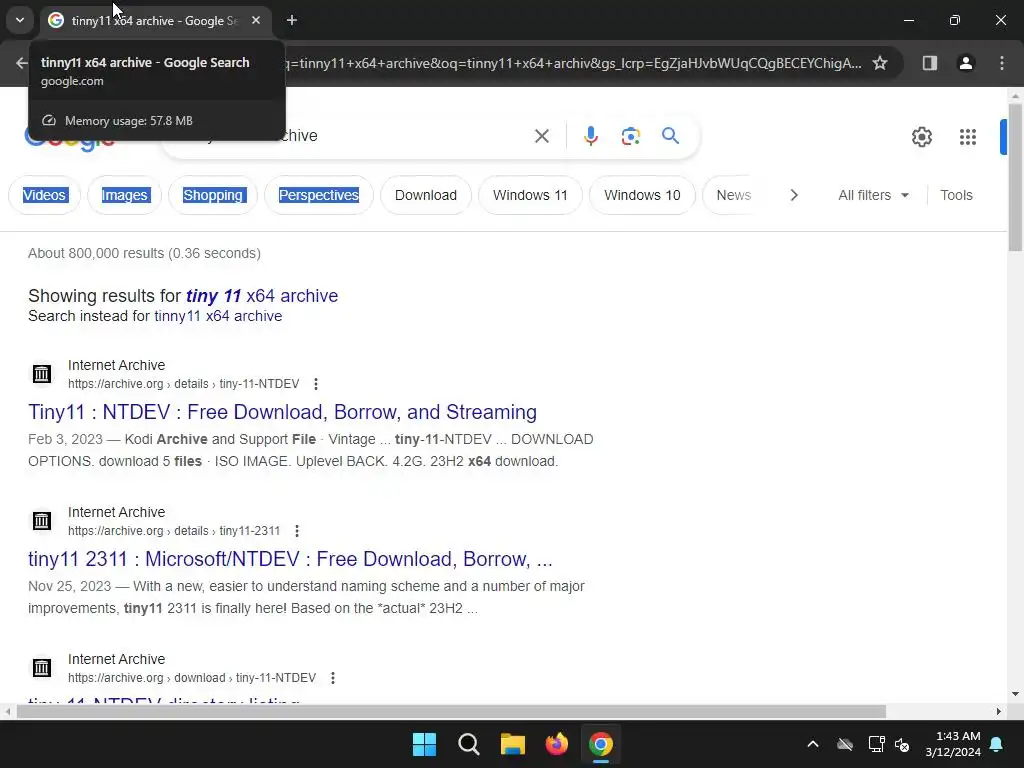Submit the search using the magnifier icon
Screen dimensions: 1024x768
click(x=670, y=136)
